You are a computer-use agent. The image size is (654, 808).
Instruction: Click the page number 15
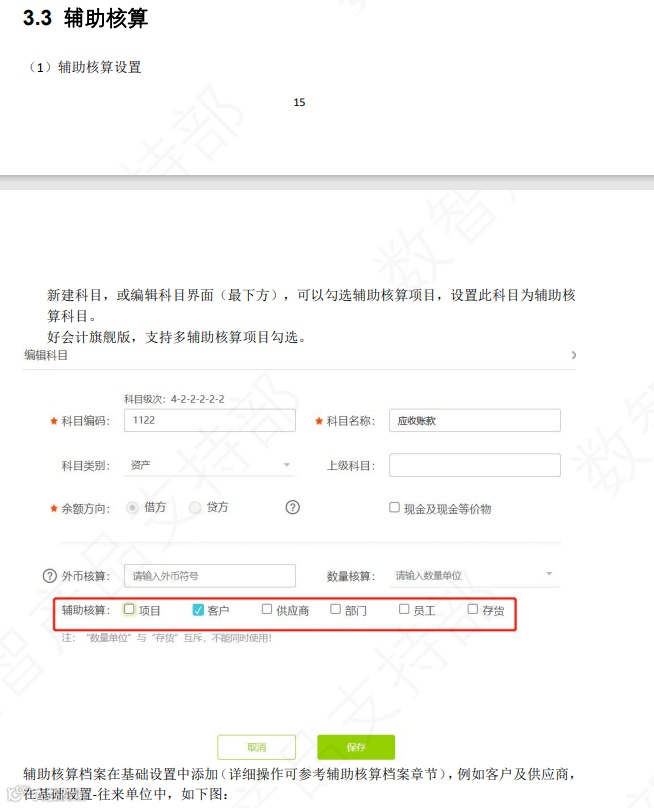click(299, 103)
